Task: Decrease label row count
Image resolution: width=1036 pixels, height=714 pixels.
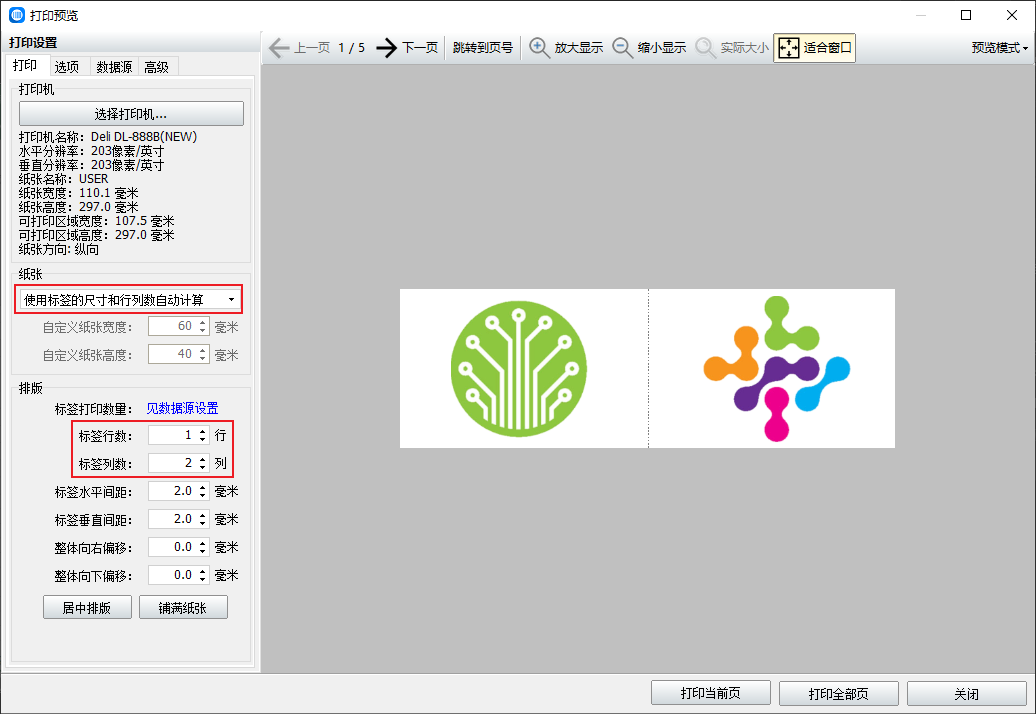Action: pos(203,439)
